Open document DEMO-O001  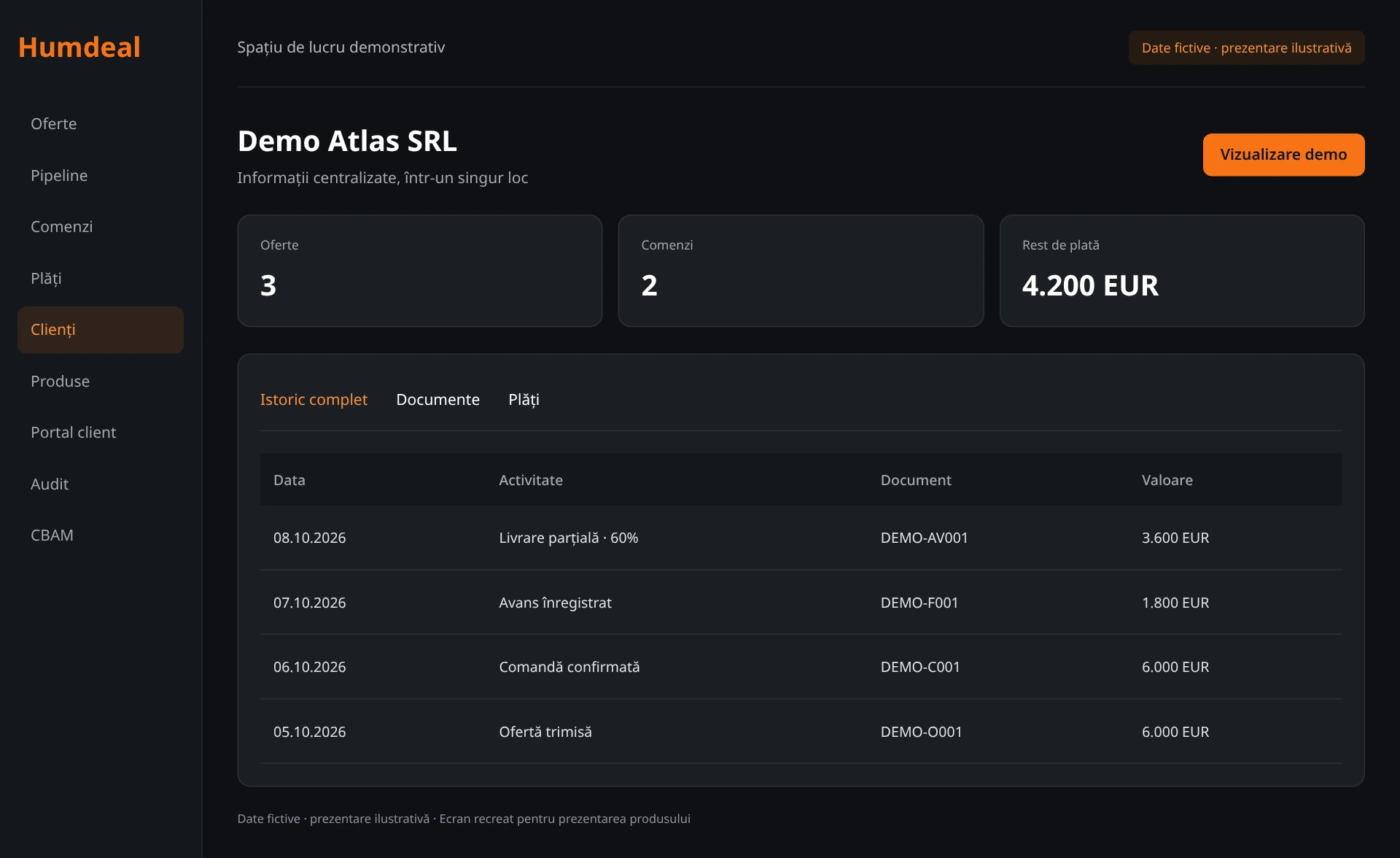[x=922, y=732]
